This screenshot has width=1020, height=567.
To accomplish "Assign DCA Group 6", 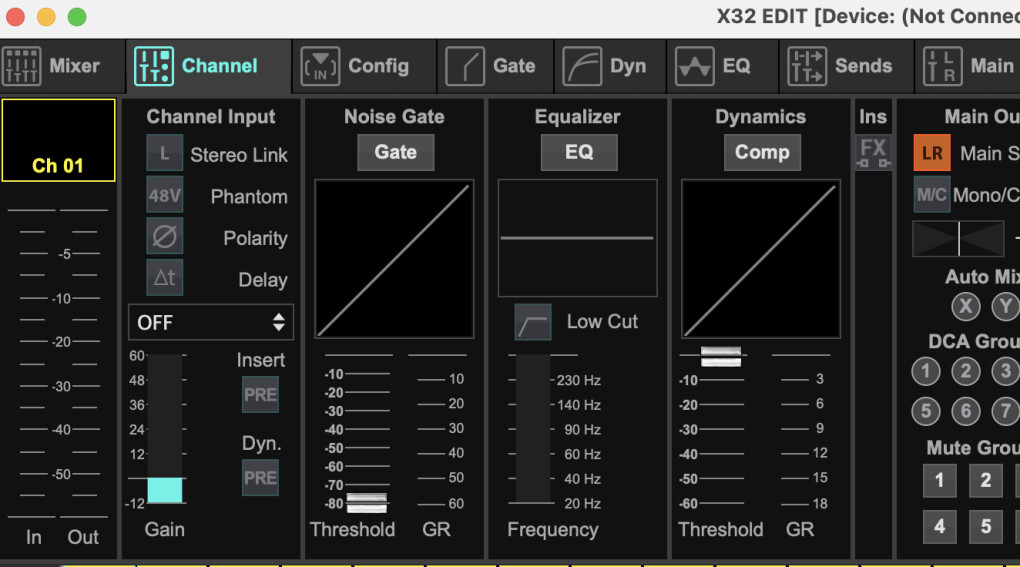I will point(966,411).
